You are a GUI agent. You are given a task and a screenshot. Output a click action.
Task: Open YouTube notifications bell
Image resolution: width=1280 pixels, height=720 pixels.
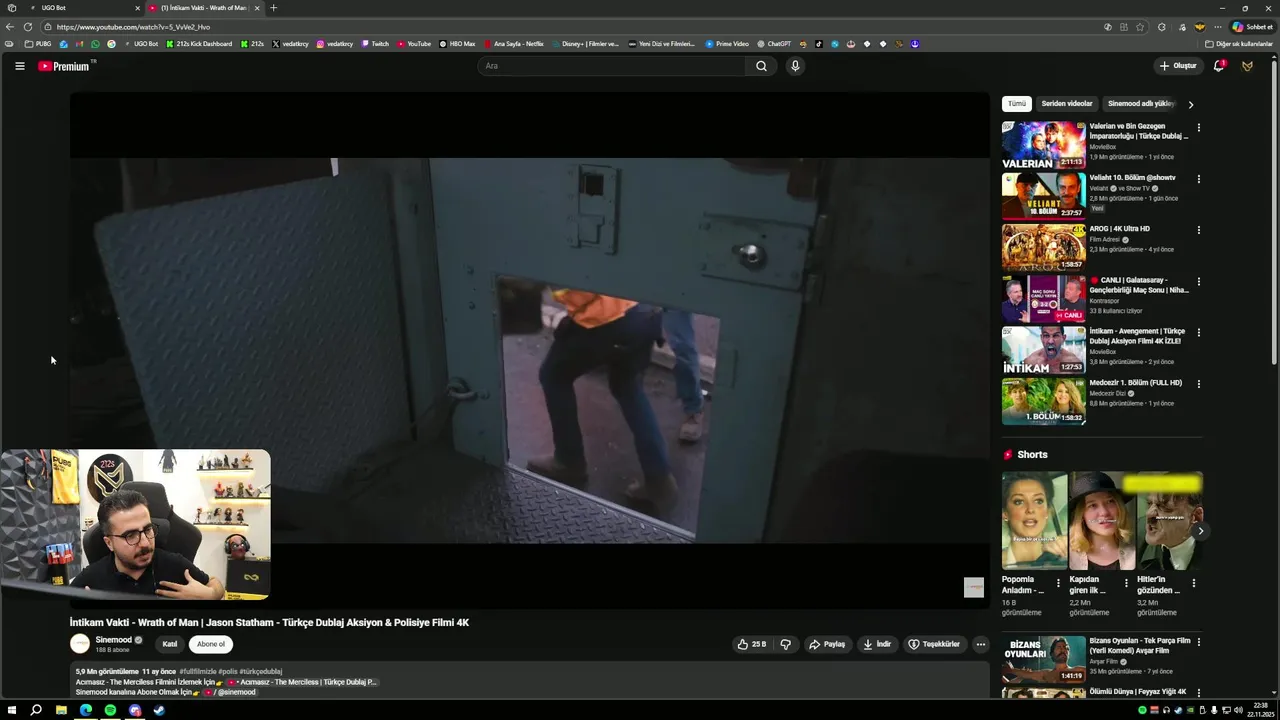click(x=1219, y=66)
